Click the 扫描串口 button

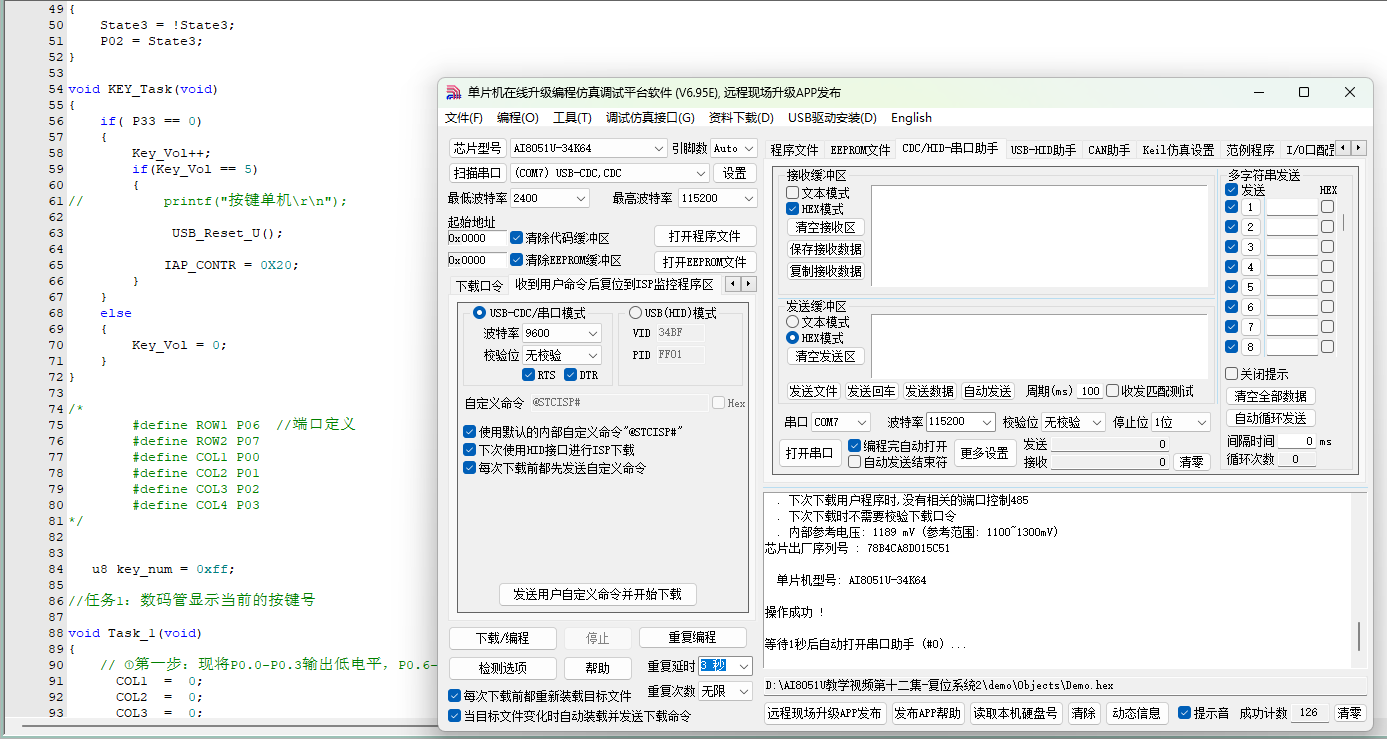477,173
